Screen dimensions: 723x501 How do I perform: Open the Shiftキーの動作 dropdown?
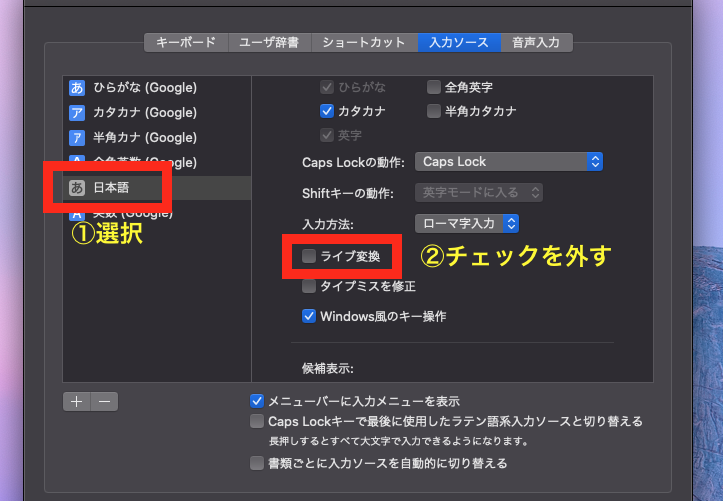pyautogui.click(x=478, y=192)
